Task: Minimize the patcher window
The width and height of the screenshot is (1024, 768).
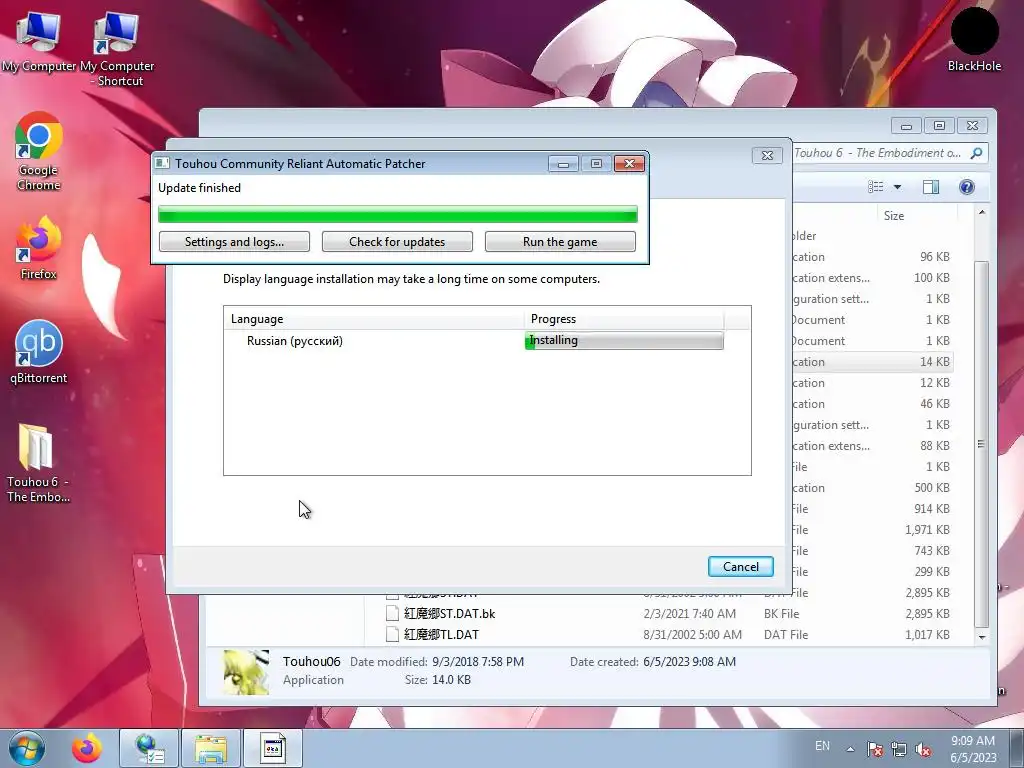Action: tap(563, 163)
